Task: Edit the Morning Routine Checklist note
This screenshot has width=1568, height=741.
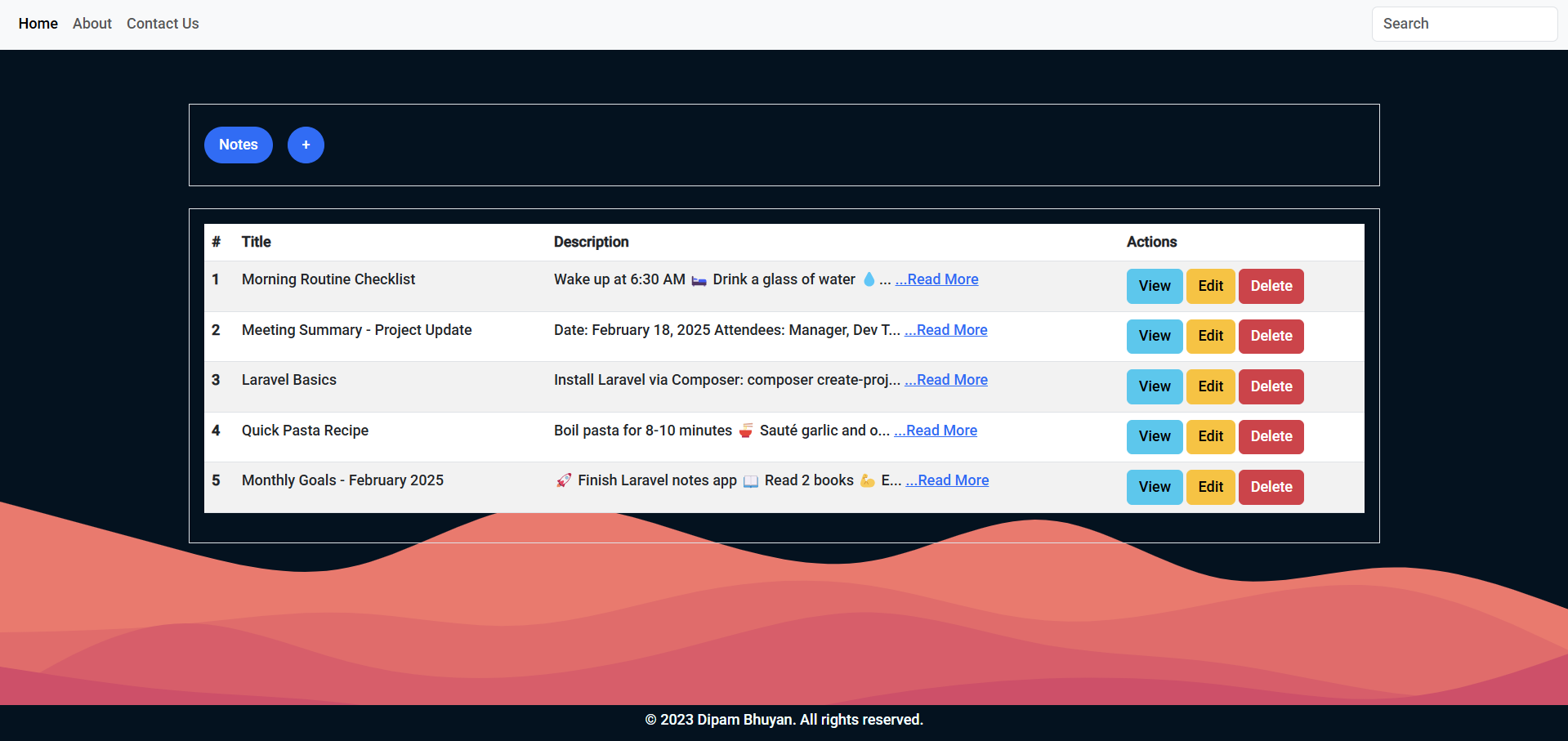Action: (x=1210, y=286)
